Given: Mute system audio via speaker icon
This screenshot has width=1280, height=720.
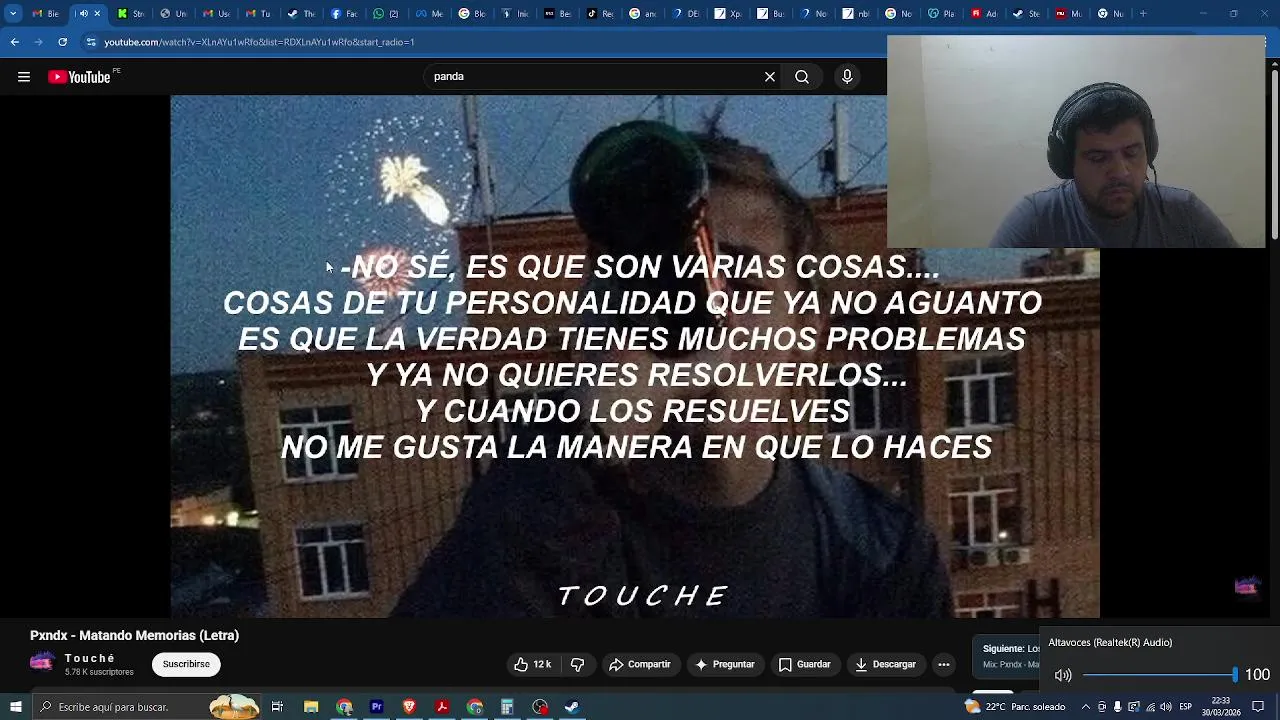Looking at the screenshot, I should (x=1063, y=675).
